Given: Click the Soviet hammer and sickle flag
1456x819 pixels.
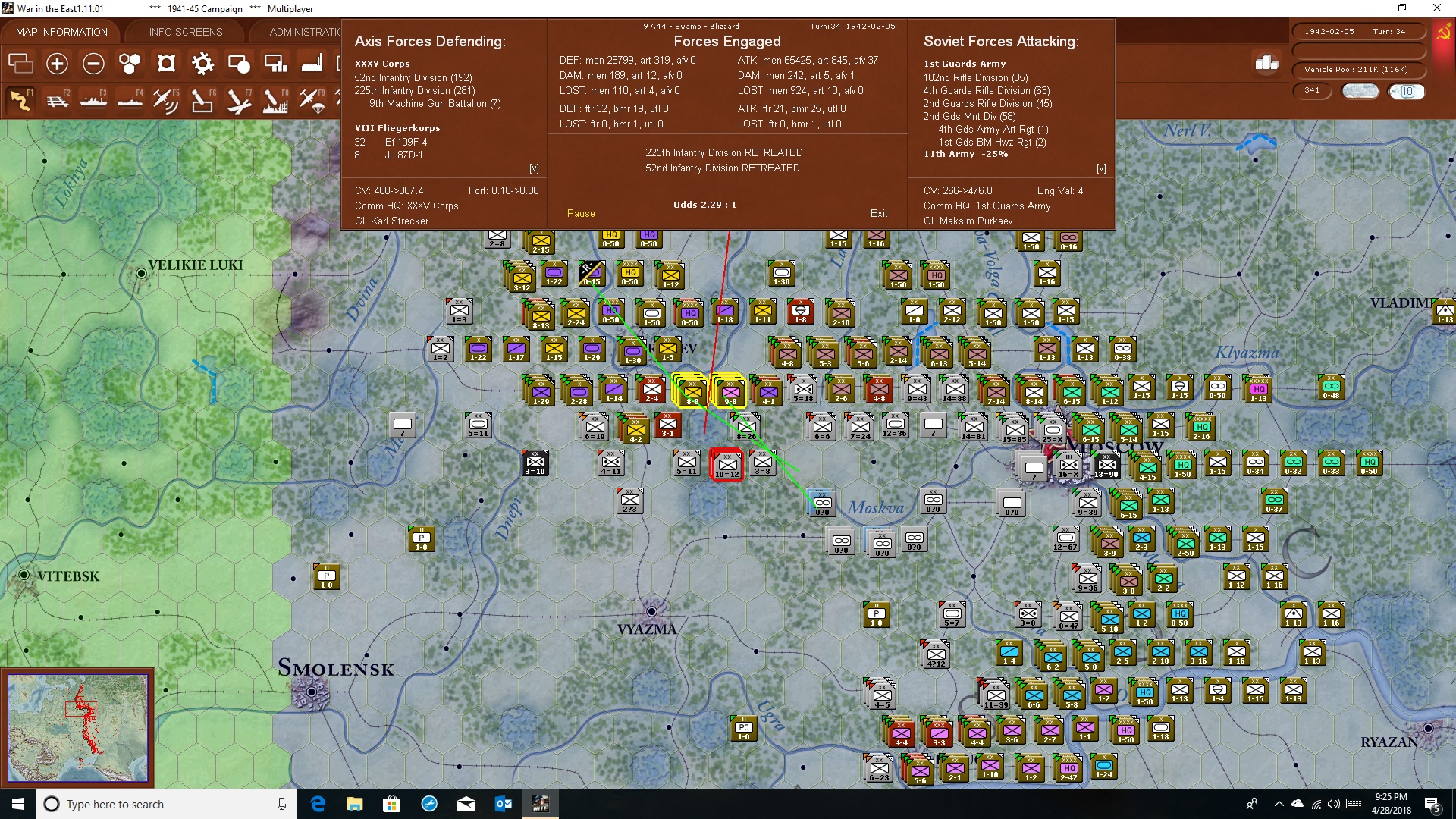Looking at the screenshot, I should [x=1443, y=33].
